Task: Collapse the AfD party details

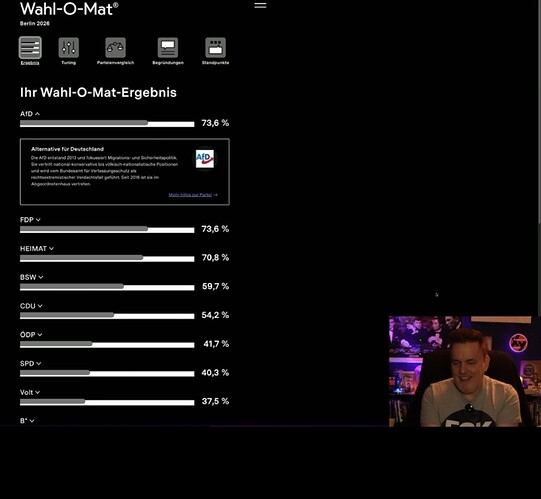Action: pyautogui.click(x=30, y=114)
